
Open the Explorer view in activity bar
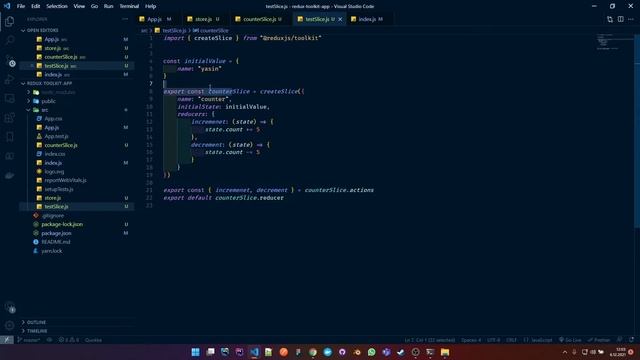pyautogui.click(x=9, y=21)
